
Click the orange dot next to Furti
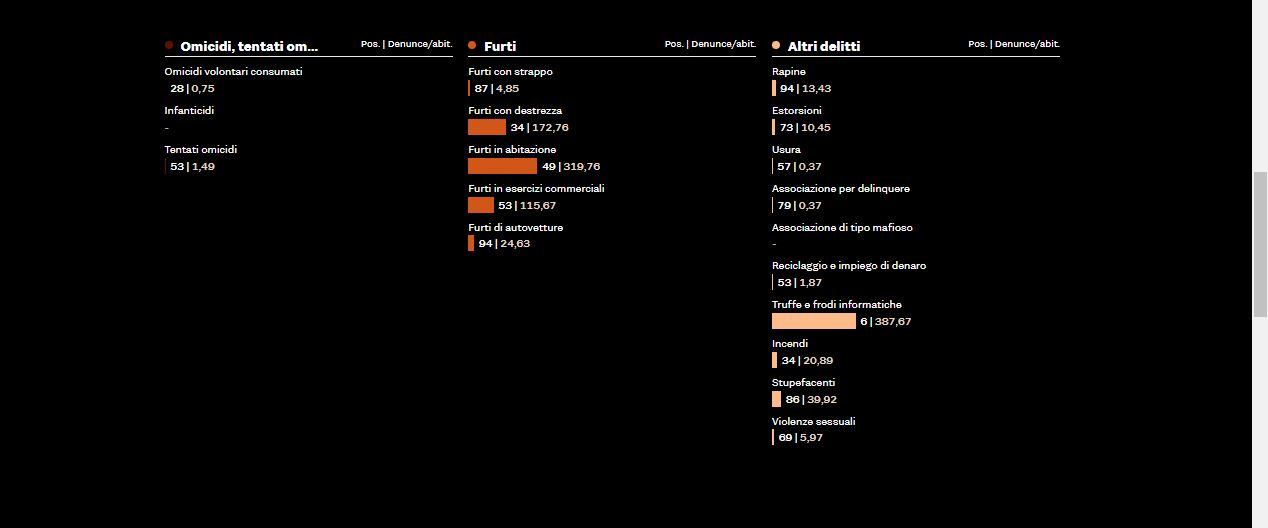472,45
